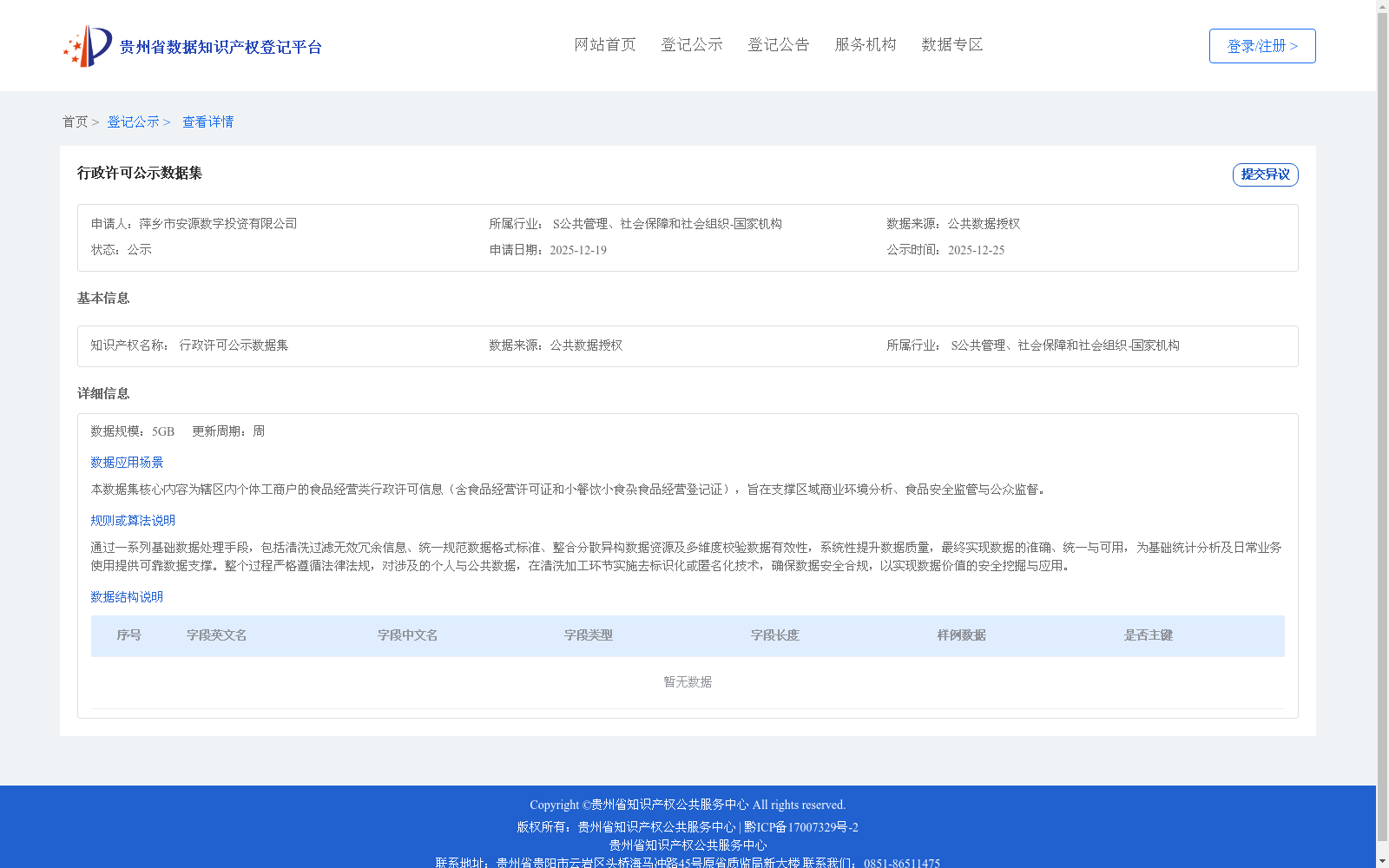The height and width of the screenshot is (868, 1389).
Task: Click the 数据结构说明 subheading
Action: pos(127,597)
